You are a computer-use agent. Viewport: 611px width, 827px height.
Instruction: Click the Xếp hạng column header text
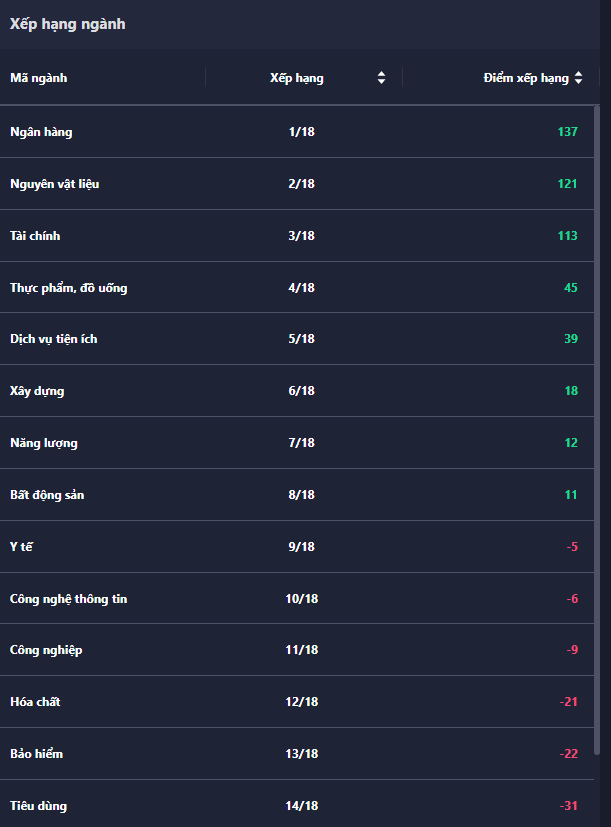(x=296, y=78)
